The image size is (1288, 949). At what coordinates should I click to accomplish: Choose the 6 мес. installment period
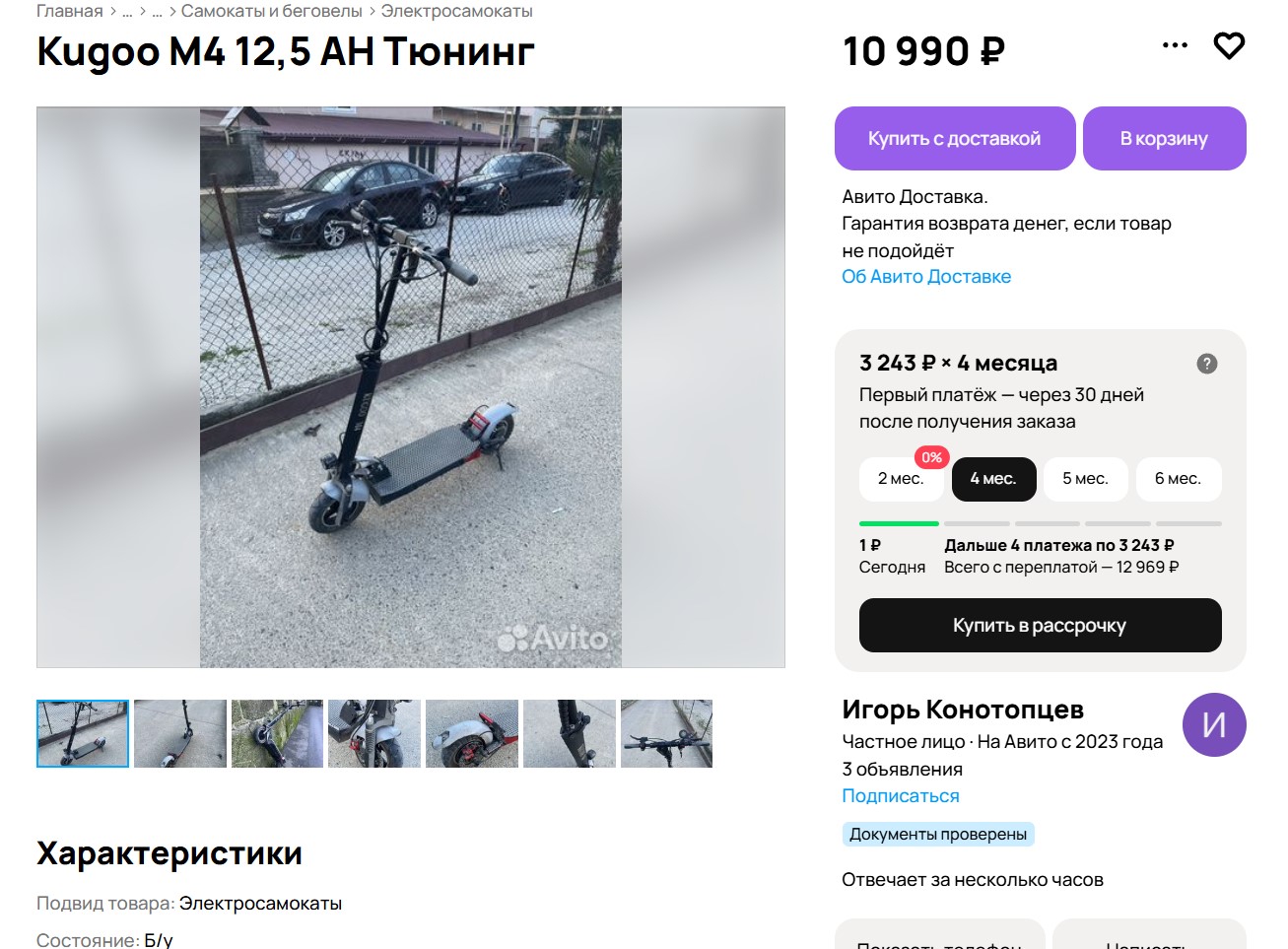1179,479
